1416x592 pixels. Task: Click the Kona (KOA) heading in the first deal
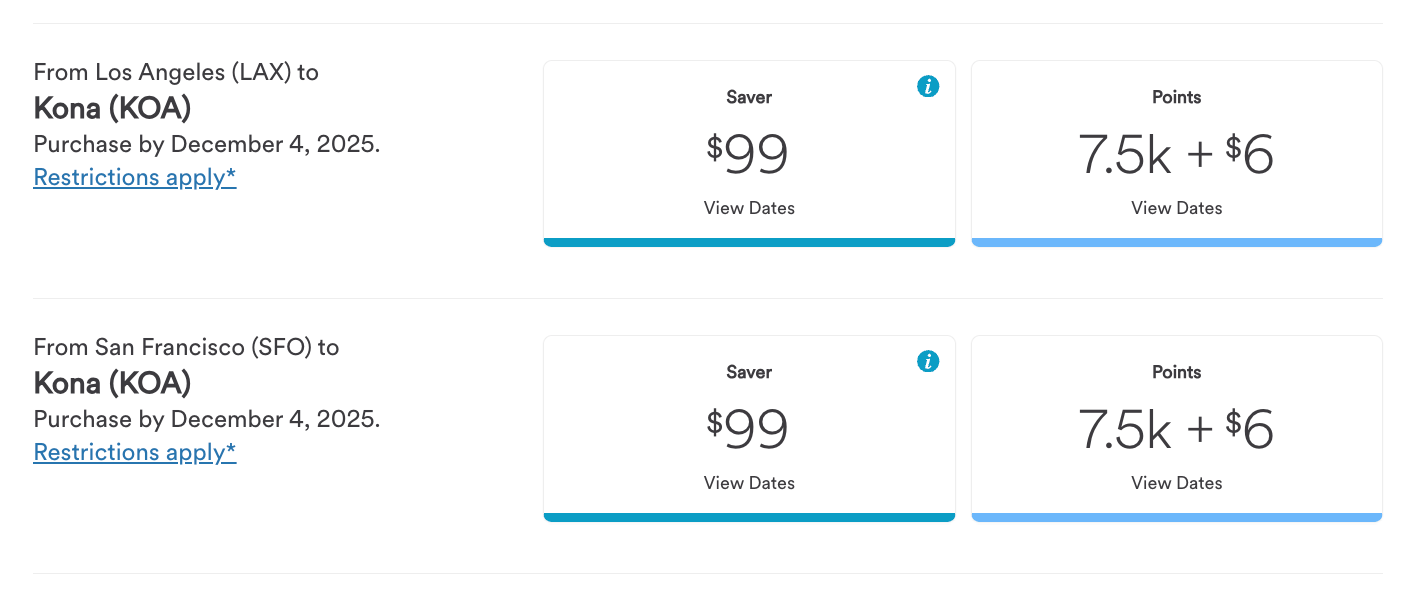[x=111, y=108]
